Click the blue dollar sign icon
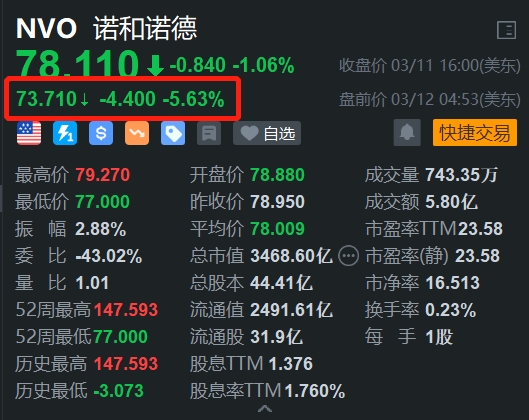Viewport: 529px width, 420px height. (x=101, y=133)
